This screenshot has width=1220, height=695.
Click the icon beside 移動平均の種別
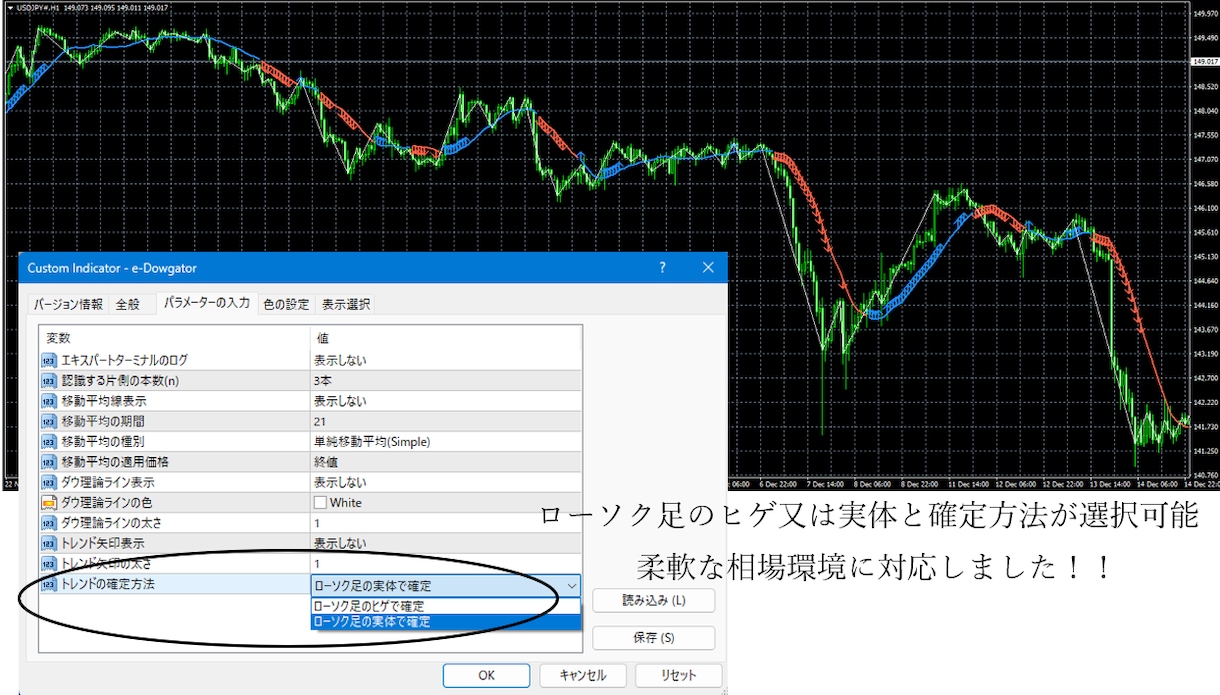(x=49, y=441)
